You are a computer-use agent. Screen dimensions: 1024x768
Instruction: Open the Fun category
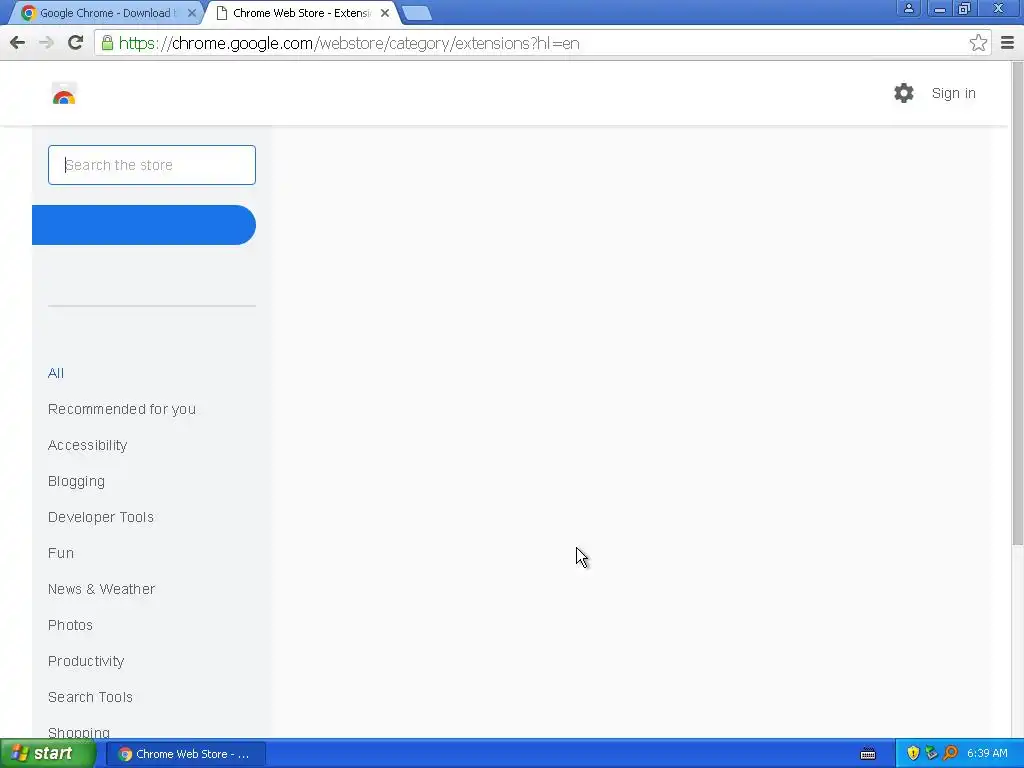61,553
